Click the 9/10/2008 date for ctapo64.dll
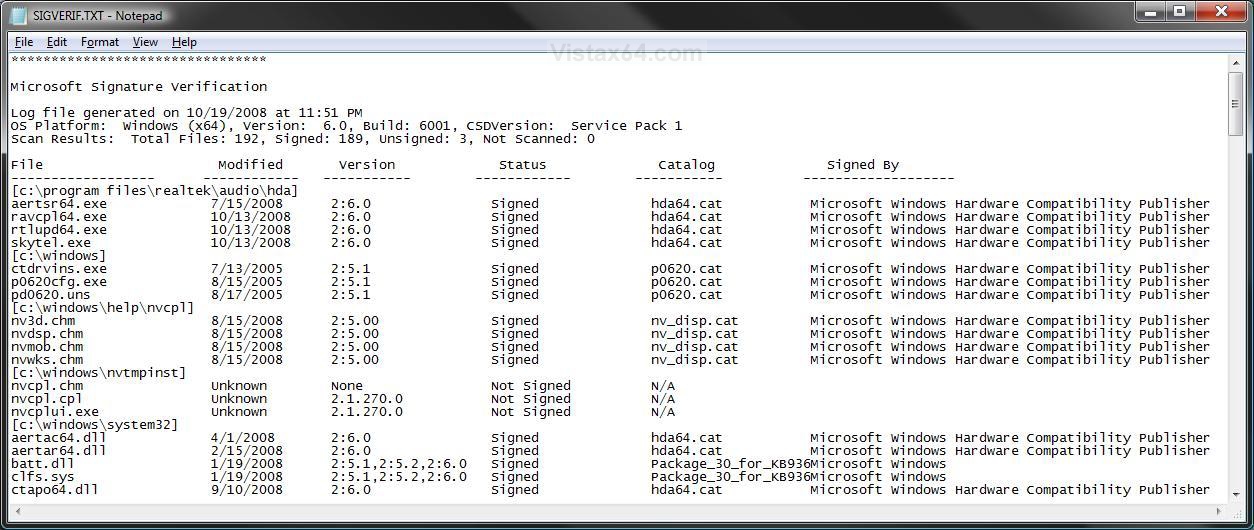 246,490
